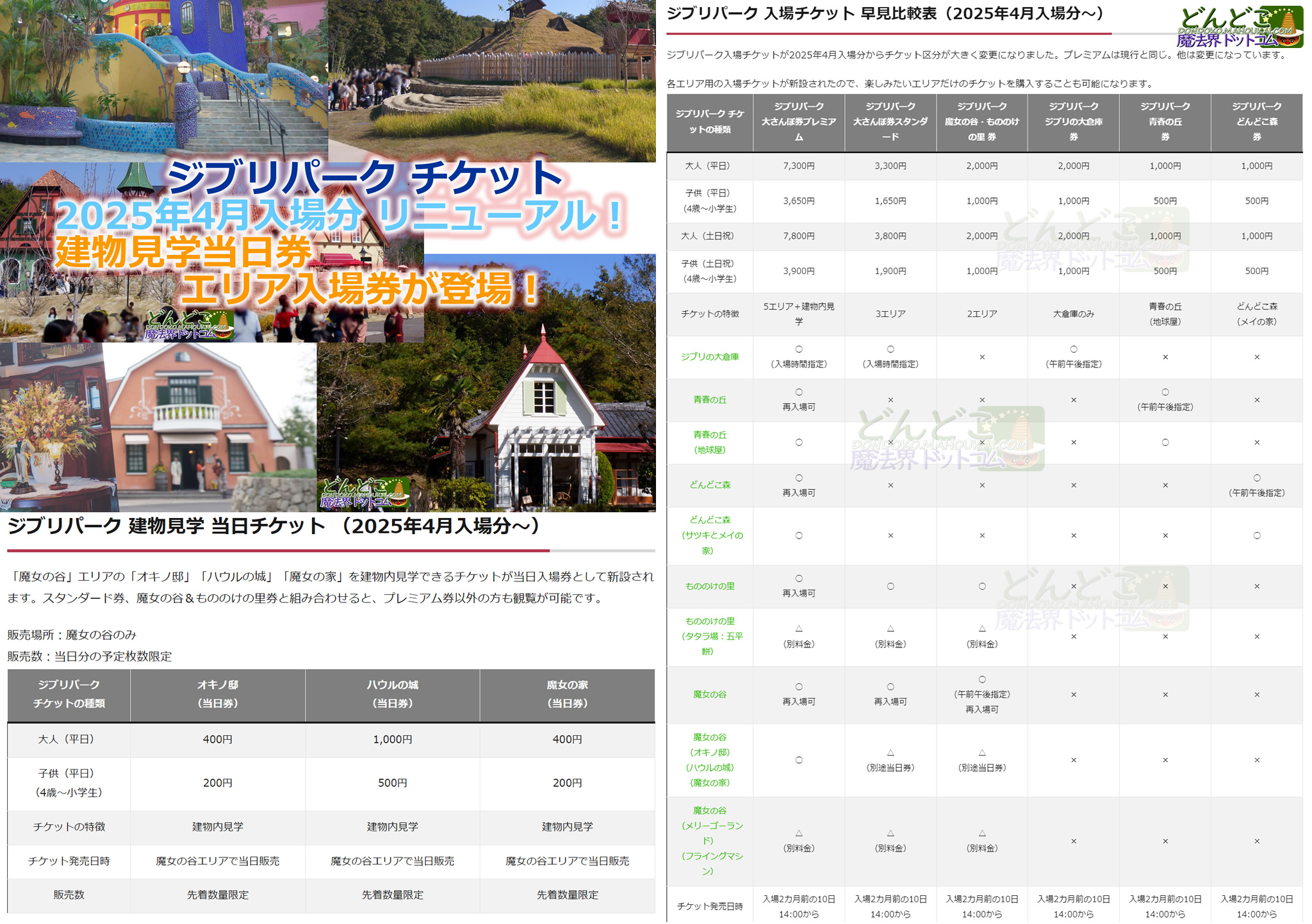Image resolution: width=1312 pixels, height=924 pixels.
Task: Open the もののけの里 link
Action: [709, 586]
